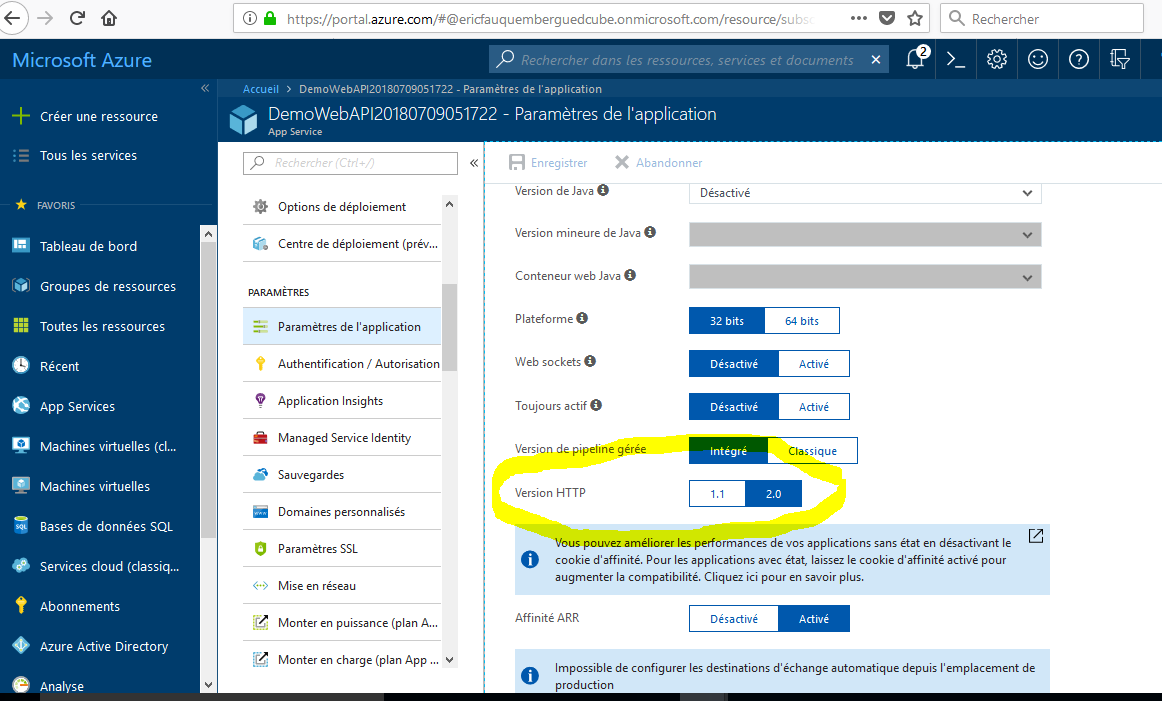
Task: Set Web sockets to Désactivé
Action: (734, 364)
